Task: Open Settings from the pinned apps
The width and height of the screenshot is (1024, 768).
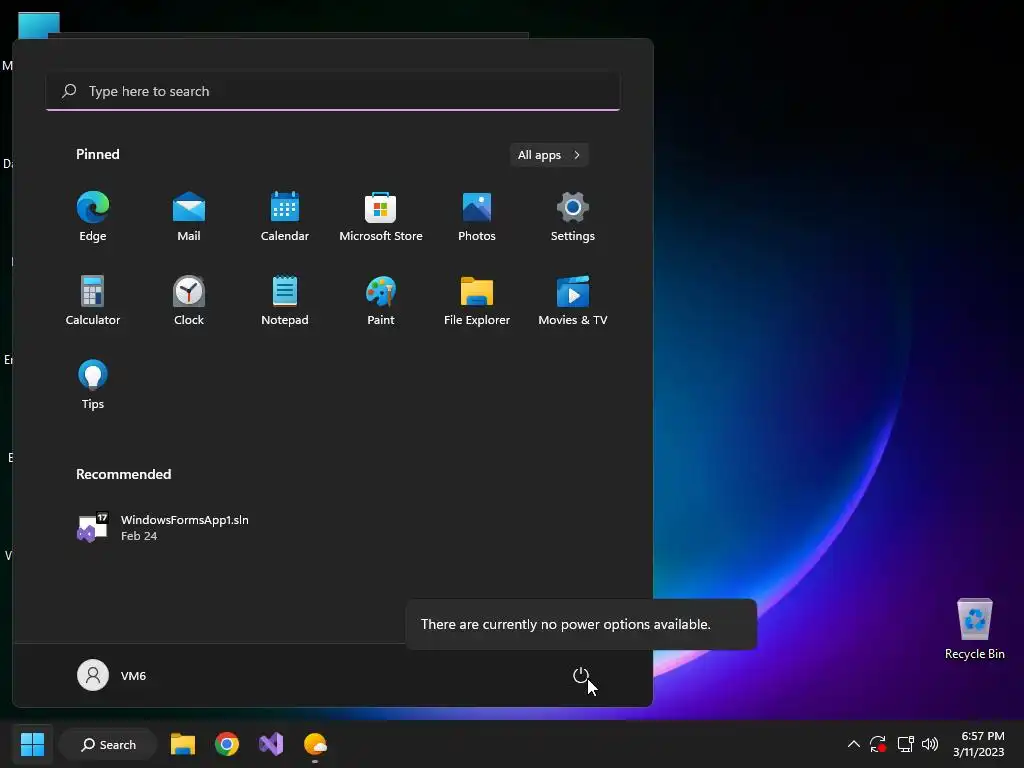Action: click(x=573, y=216)
